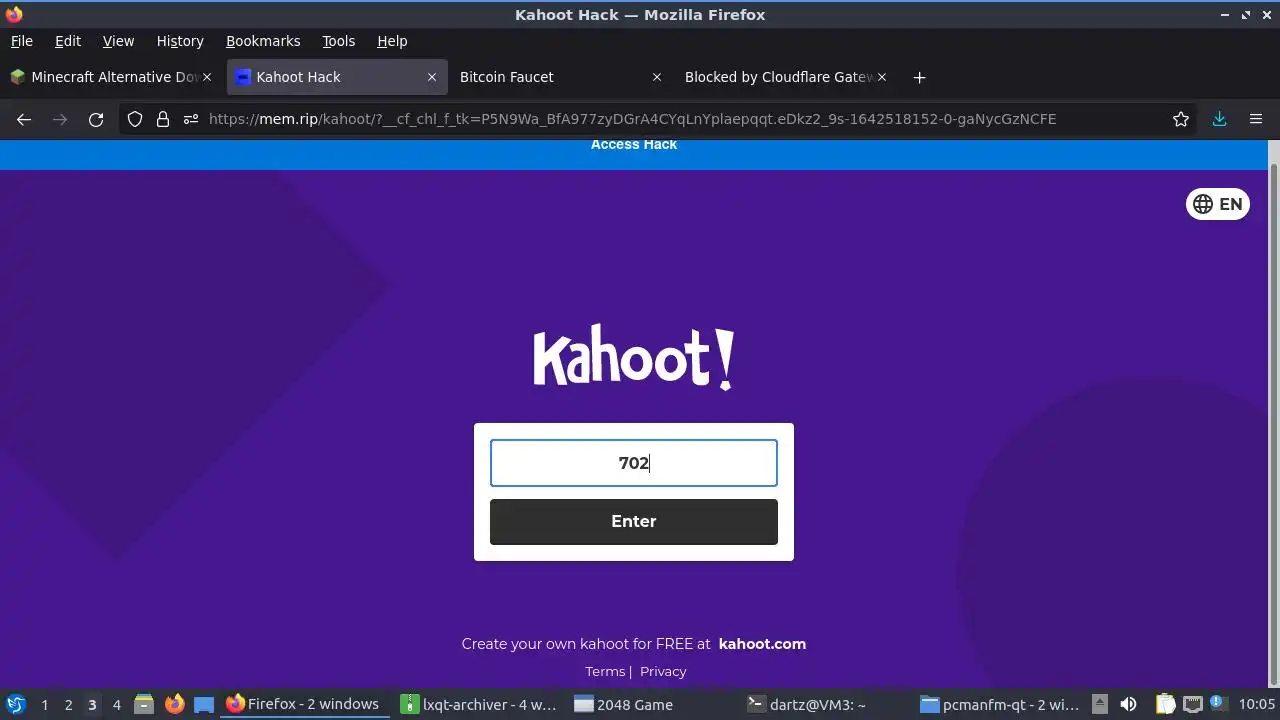Screen dimensions: 1280x720
Task: Launch file manager from quick launch
Action: pos(144,704)
